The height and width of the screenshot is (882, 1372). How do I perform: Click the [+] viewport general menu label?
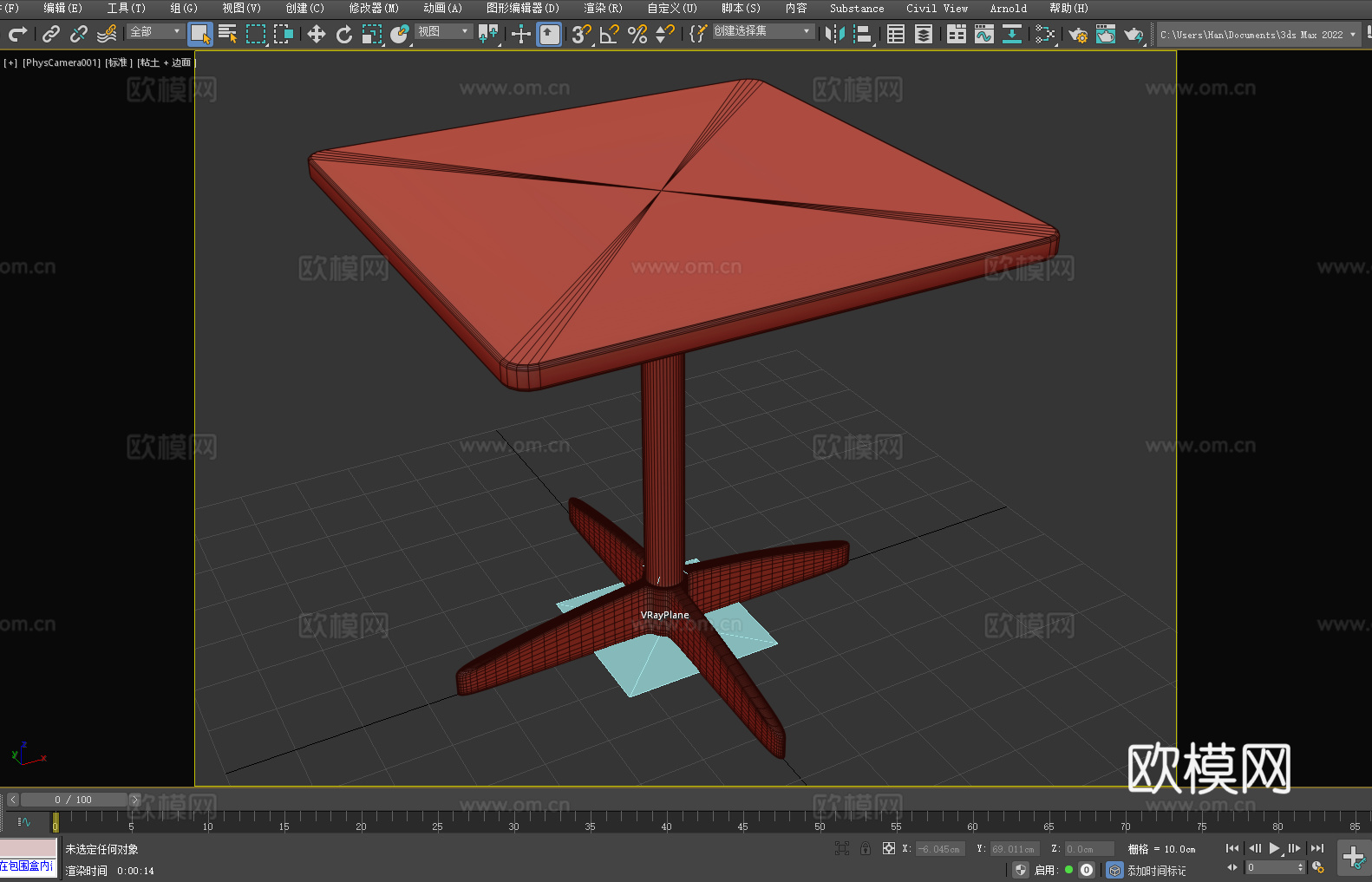pos(10,62)
